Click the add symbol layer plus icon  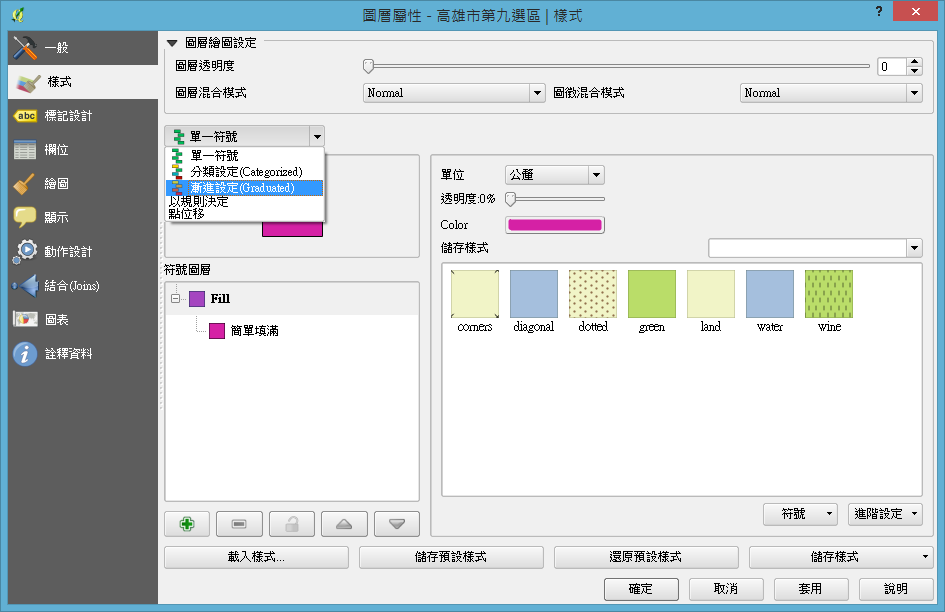coord(187,524)
